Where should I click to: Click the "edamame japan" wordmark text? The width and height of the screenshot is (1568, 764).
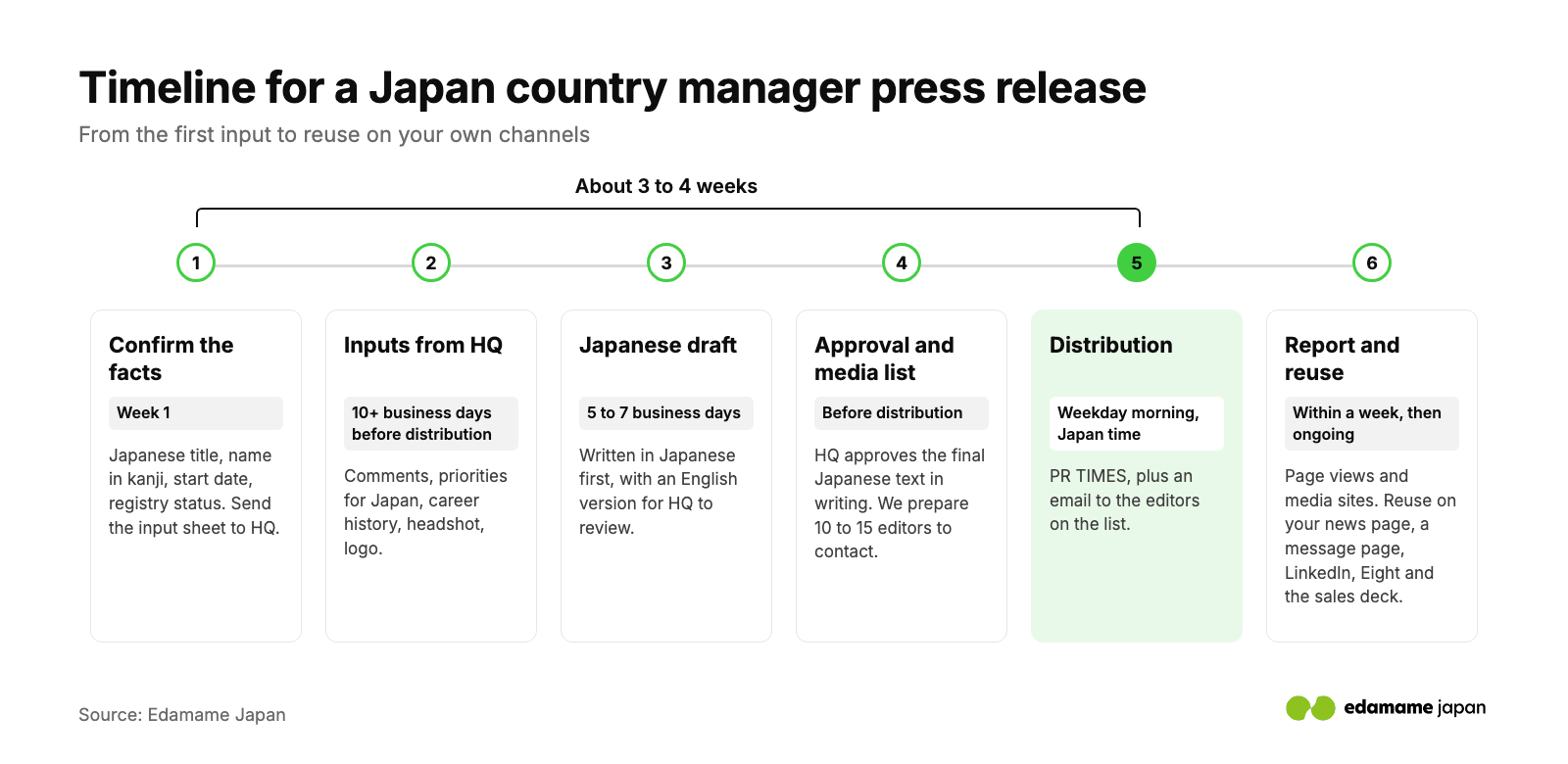pyautogui.click(x=1415, y=707)
